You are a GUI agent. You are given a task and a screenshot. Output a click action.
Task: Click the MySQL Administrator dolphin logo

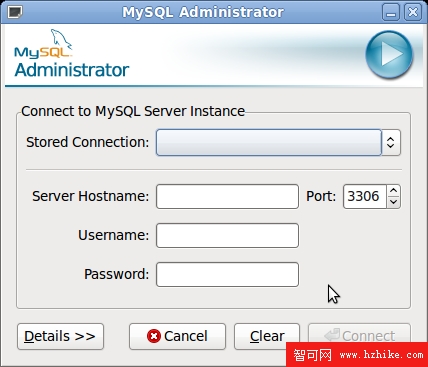coord(71,54)
